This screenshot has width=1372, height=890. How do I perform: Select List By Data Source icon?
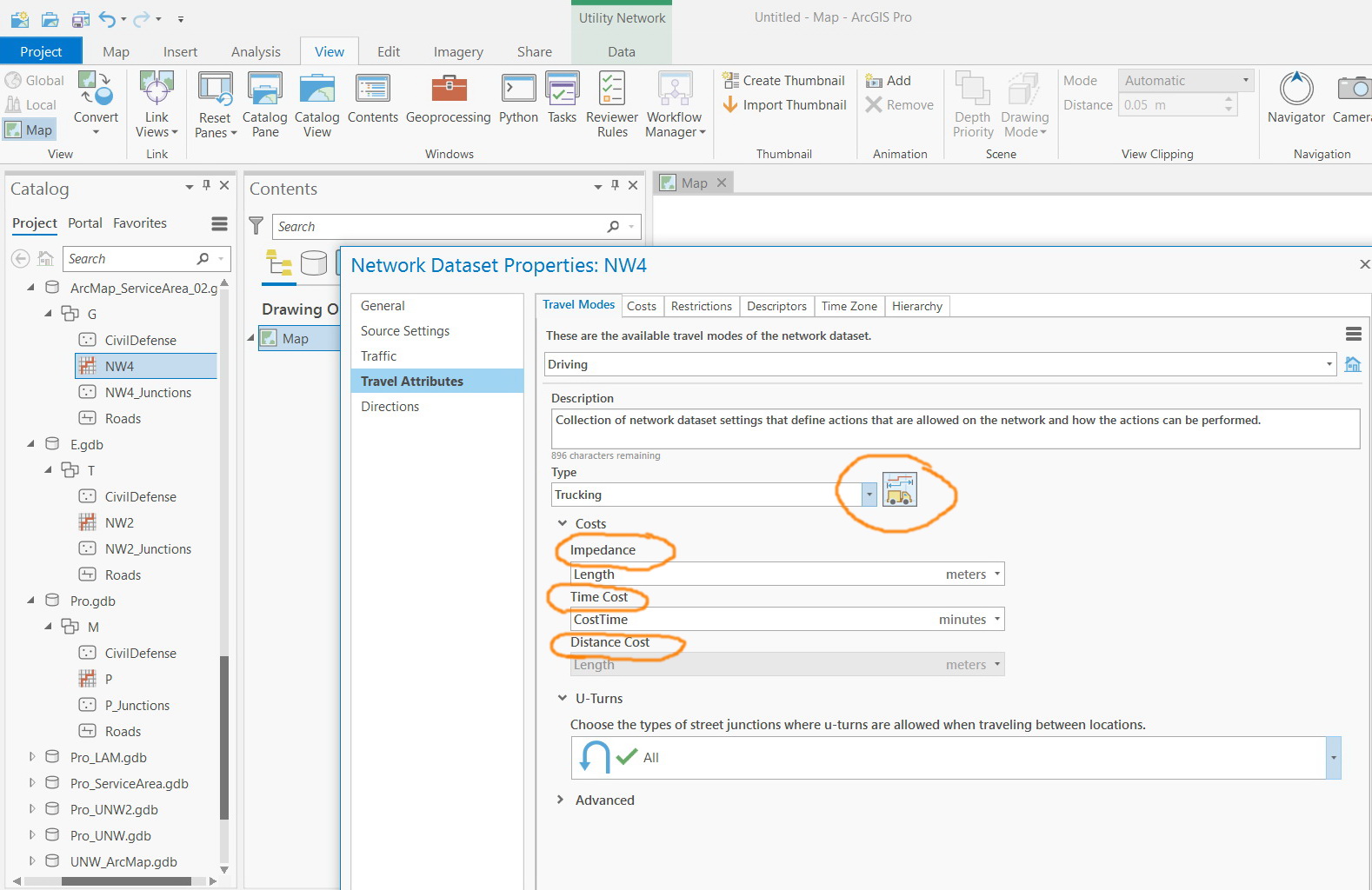[313, 262]
